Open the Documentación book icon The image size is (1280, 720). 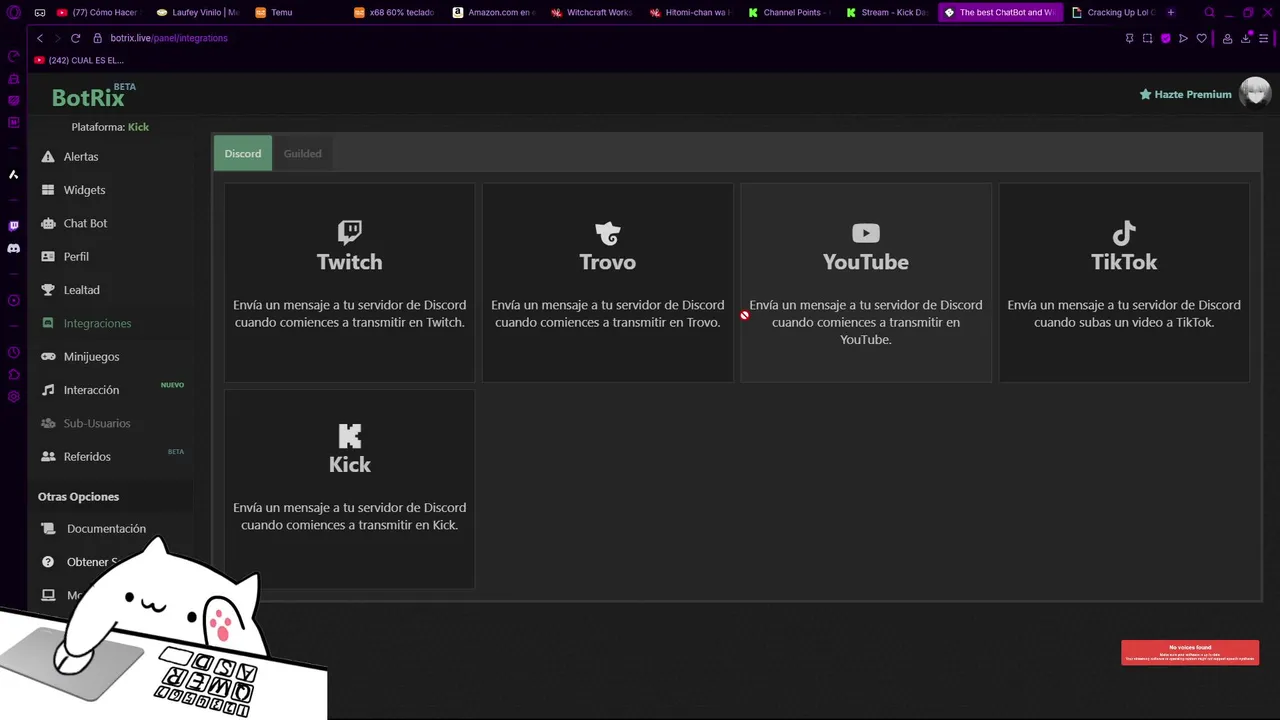[48, 529]
